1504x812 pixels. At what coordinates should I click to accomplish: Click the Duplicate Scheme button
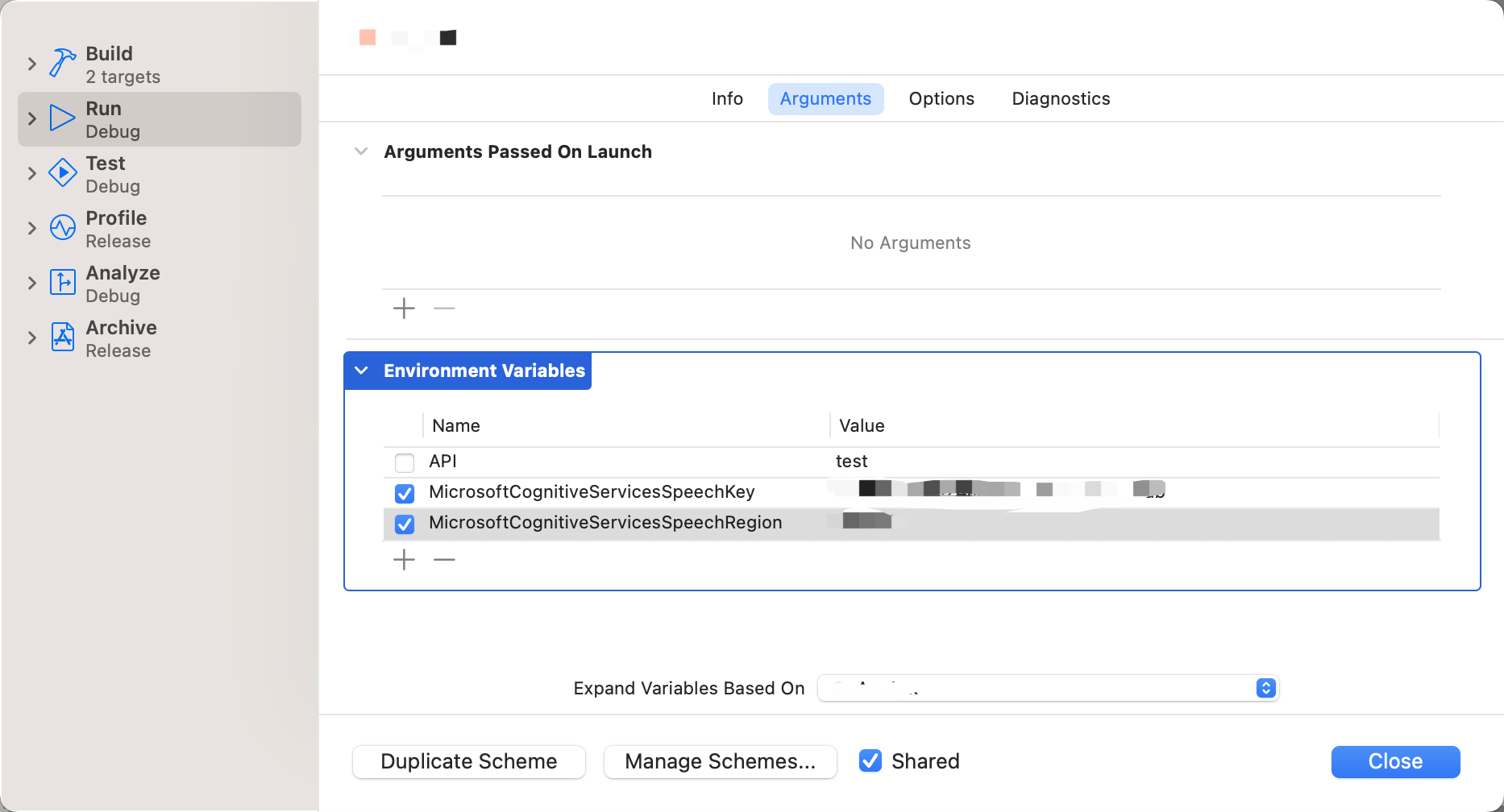[x=468, y=761]
